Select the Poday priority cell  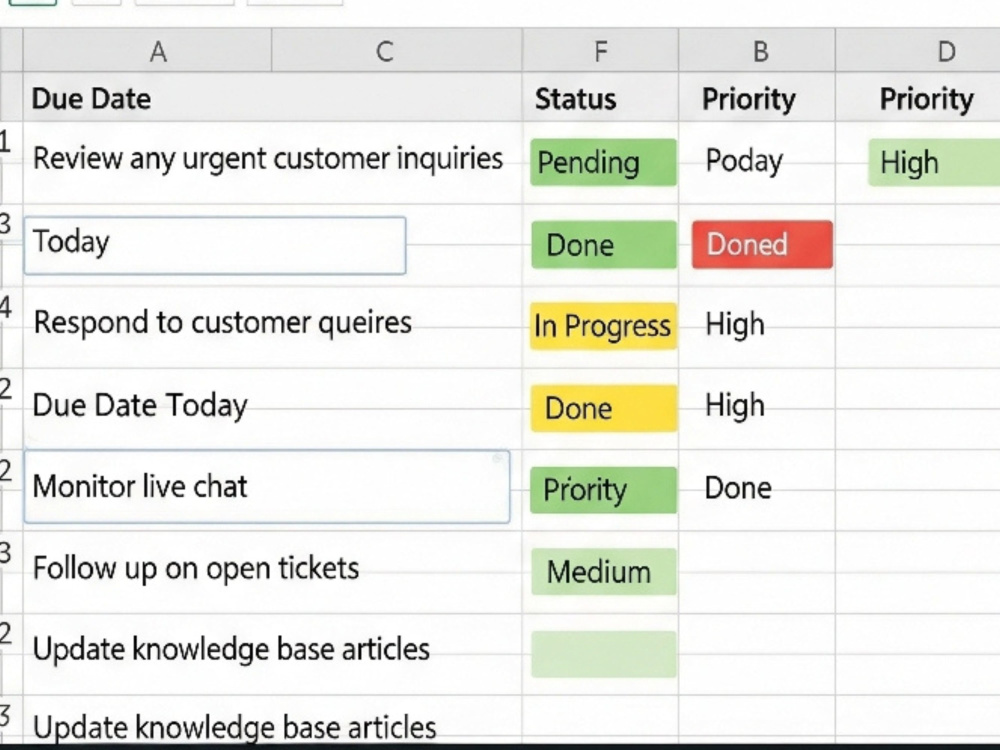pos(757,163)
